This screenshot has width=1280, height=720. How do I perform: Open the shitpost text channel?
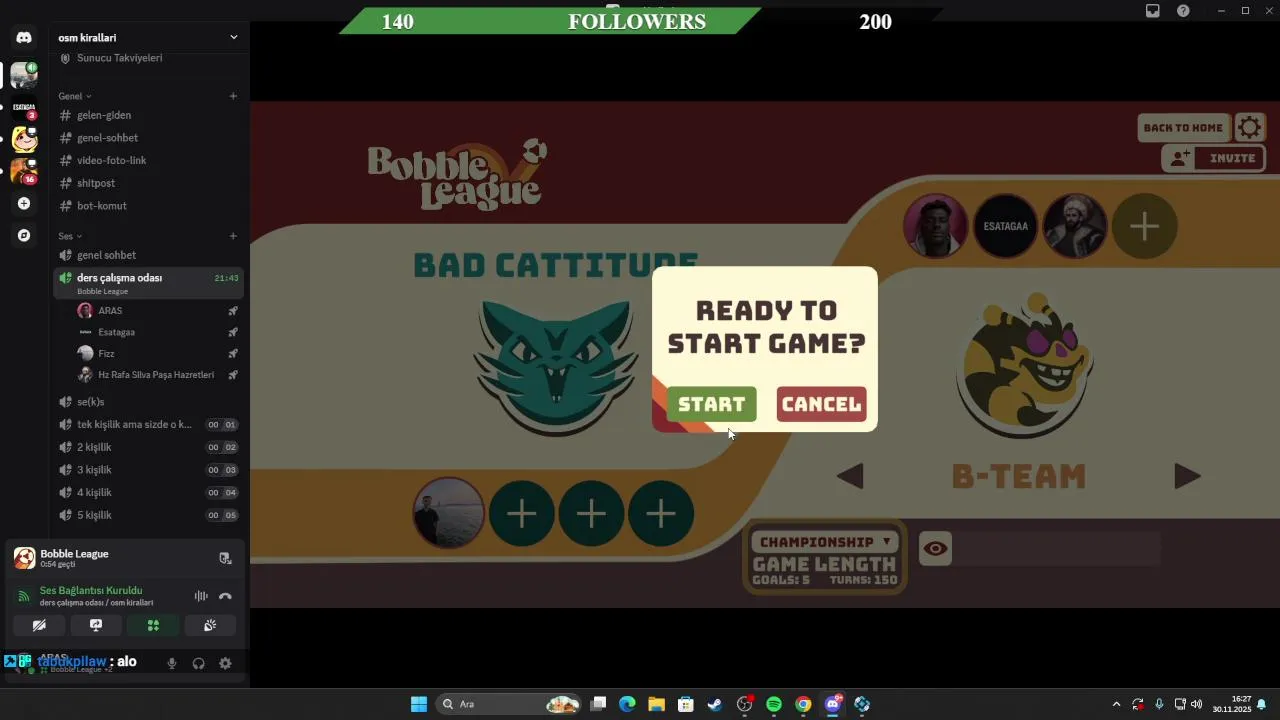coord(148,183)
